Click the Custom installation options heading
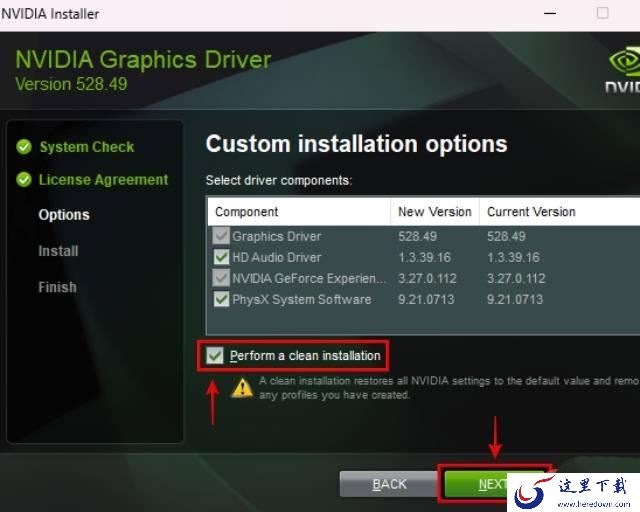This screenshot has width=640, height=512. coord(356,144)
